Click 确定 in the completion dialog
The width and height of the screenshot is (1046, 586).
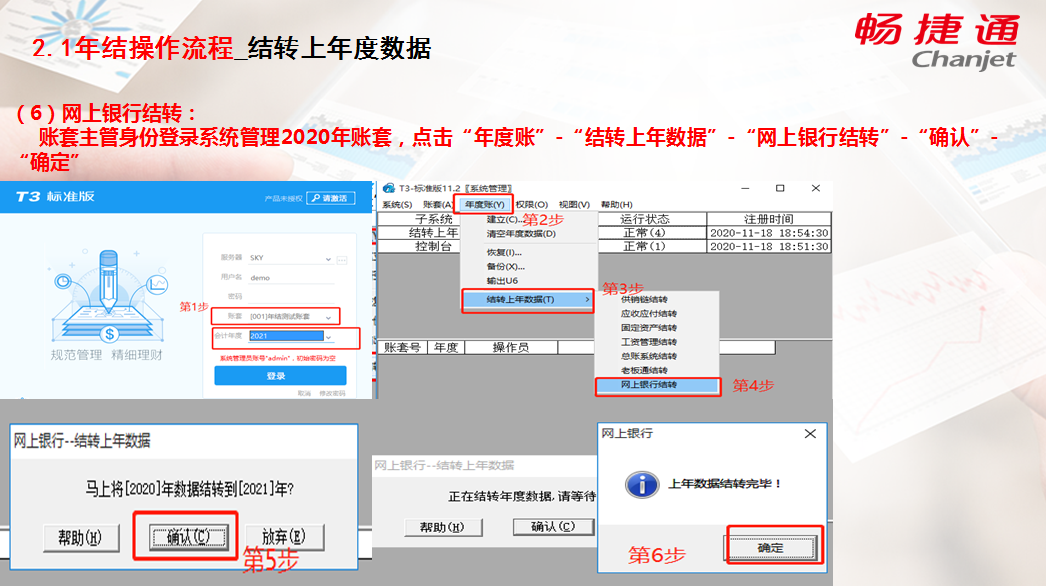tap(771, 548)
